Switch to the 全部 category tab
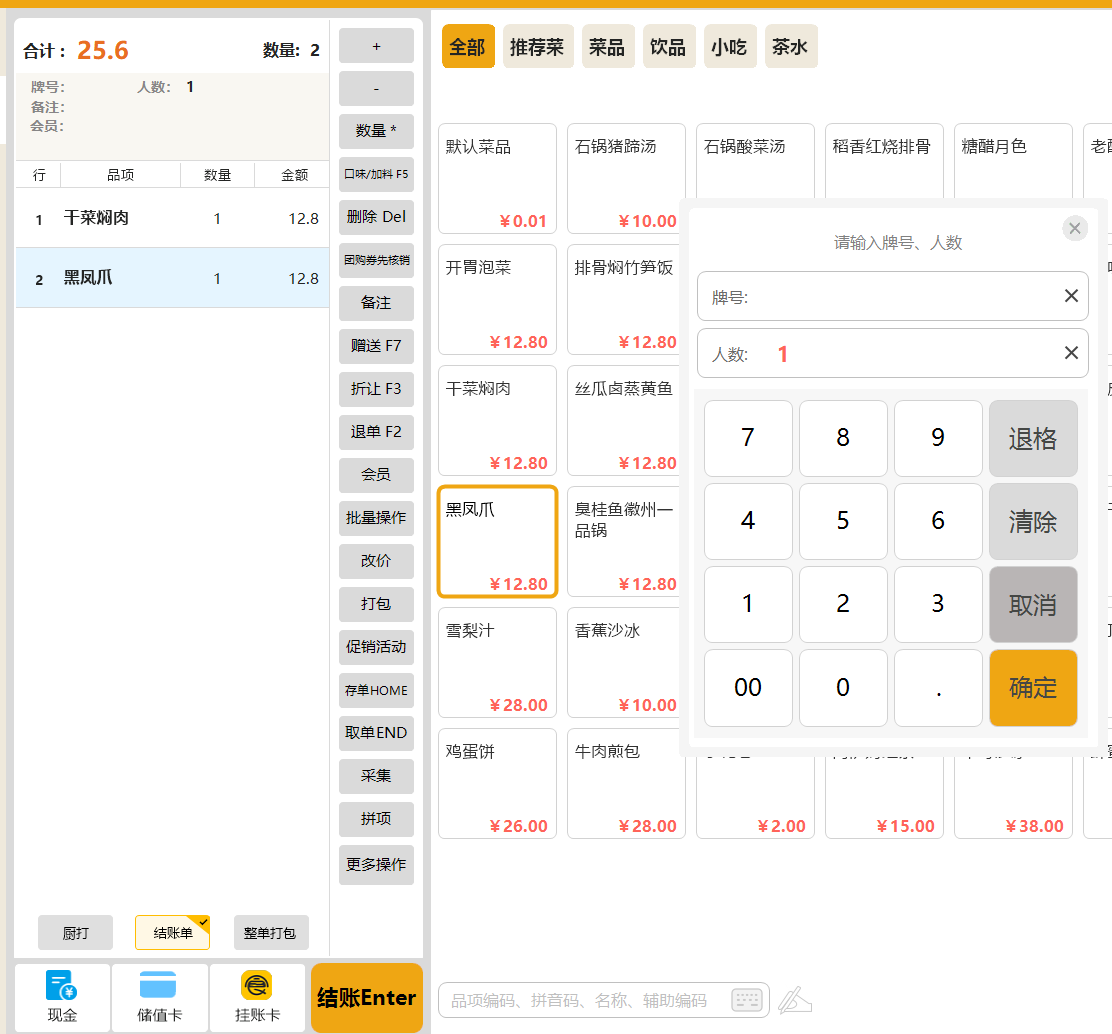 point(468,47)
